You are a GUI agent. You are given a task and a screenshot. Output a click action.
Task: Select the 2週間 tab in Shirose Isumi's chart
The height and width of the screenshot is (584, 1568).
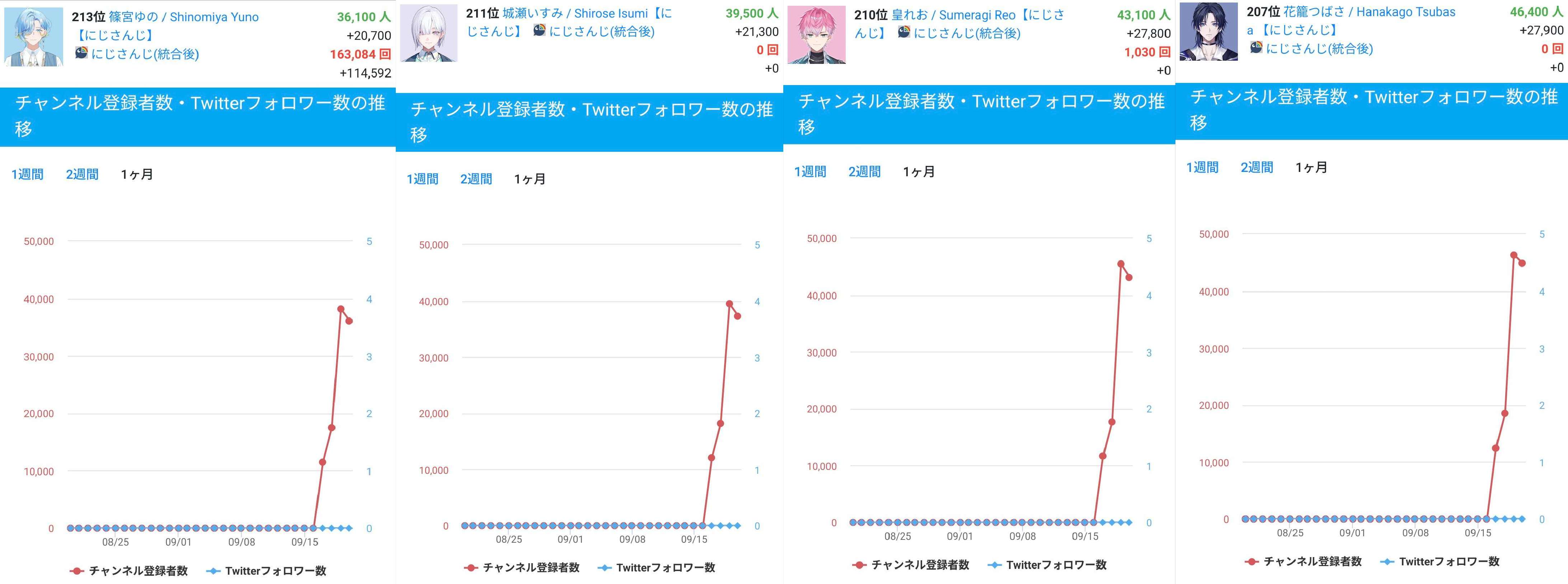pos(476,179)
